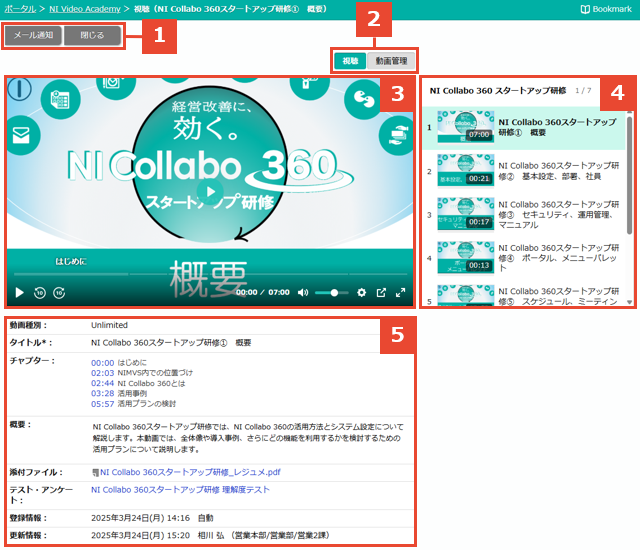Click the playlist title NI Collabo 360 スタートアップ研修
The image size is (640, 550).
[498, 91]
